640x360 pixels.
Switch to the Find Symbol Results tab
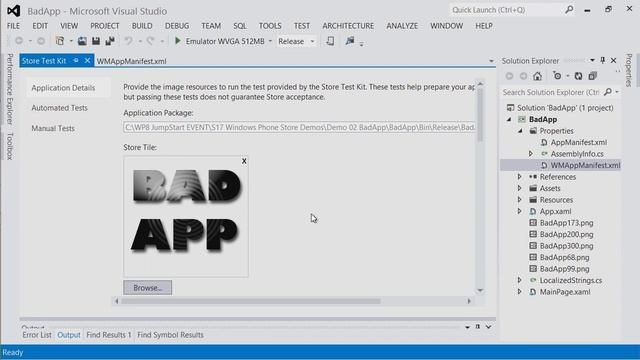[170, 335]
